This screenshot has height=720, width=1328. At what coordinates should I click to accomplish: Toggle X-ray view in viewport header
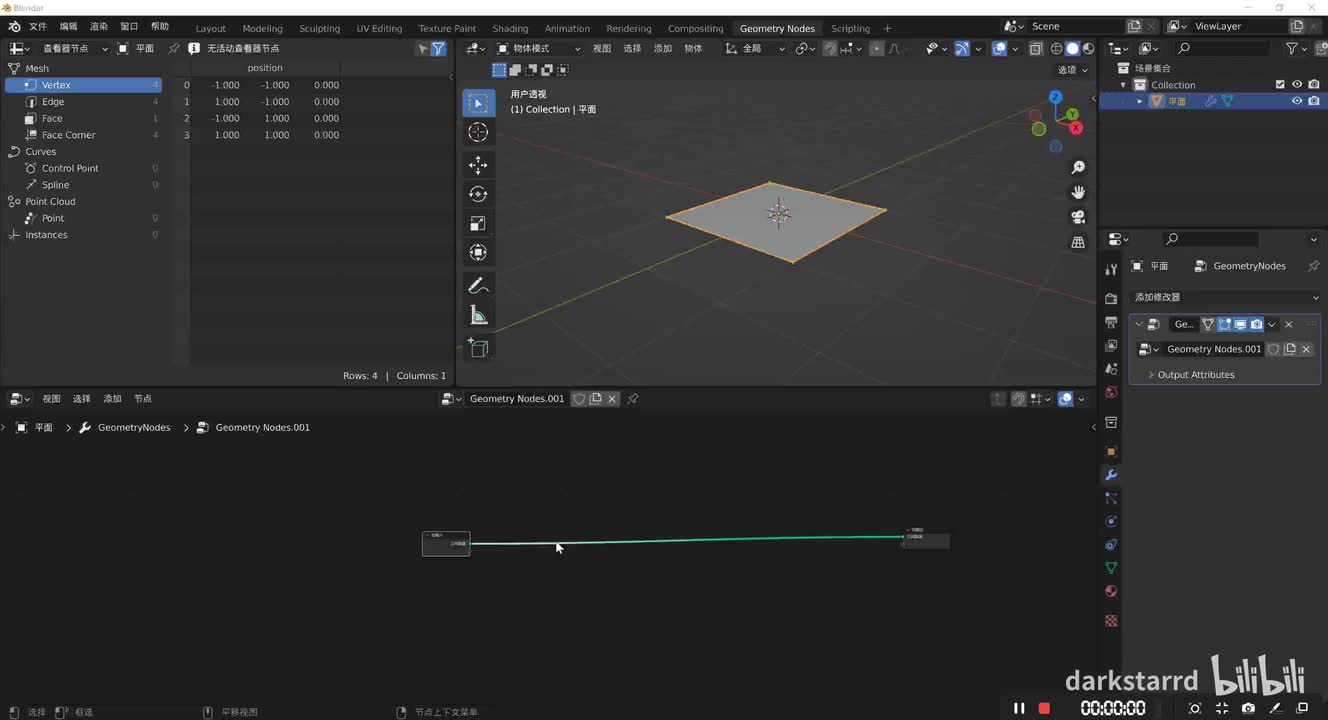[1036, 48]
